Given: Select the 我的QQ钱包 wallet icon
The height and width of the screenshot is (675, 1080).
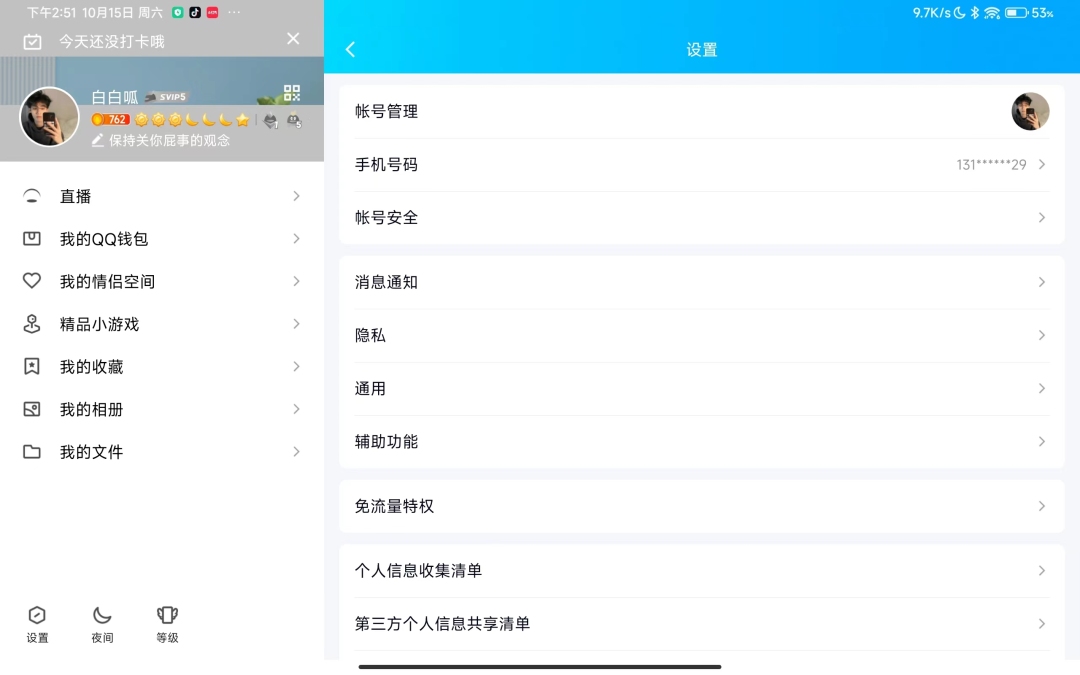Looking at the screenshot, I should [x=32, y=239].
